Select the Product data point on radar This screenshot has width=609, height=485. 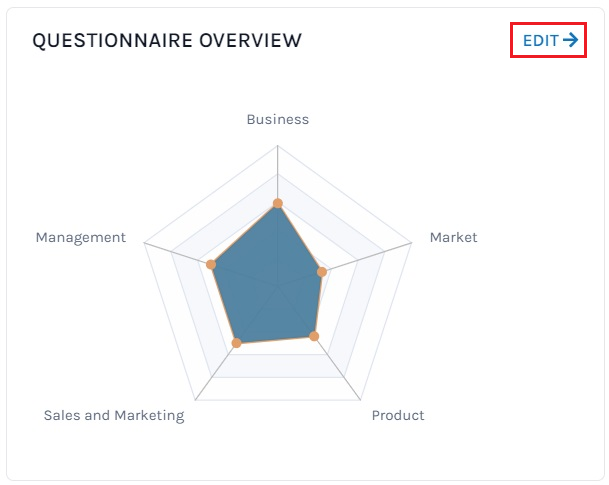314,336
